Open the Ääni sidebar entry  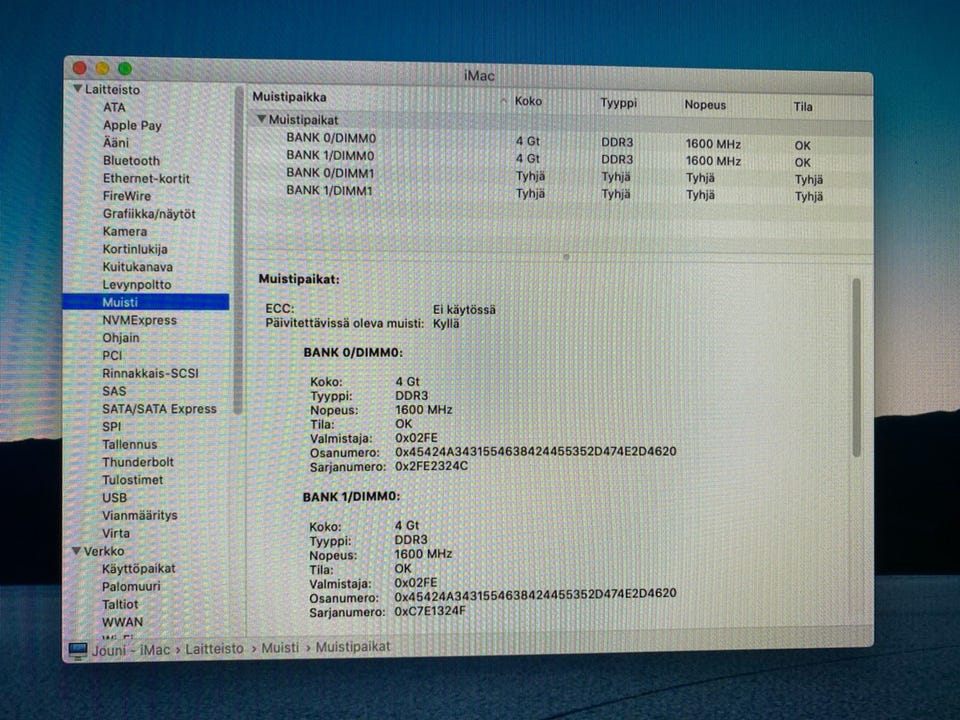tap(116, 143)
